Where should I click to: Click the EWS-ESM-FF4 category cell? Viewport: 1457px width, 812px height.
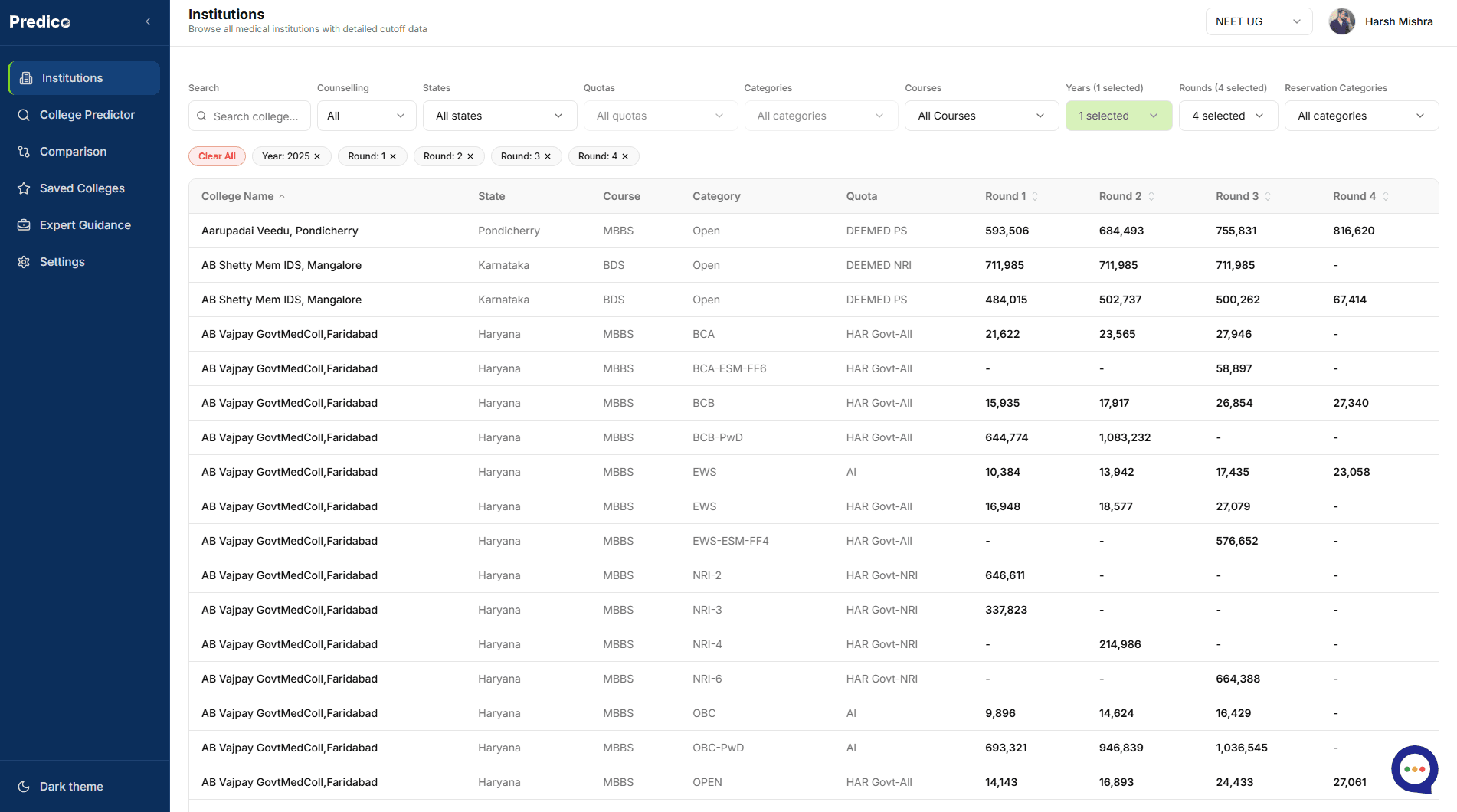click(x=731, y=541)
